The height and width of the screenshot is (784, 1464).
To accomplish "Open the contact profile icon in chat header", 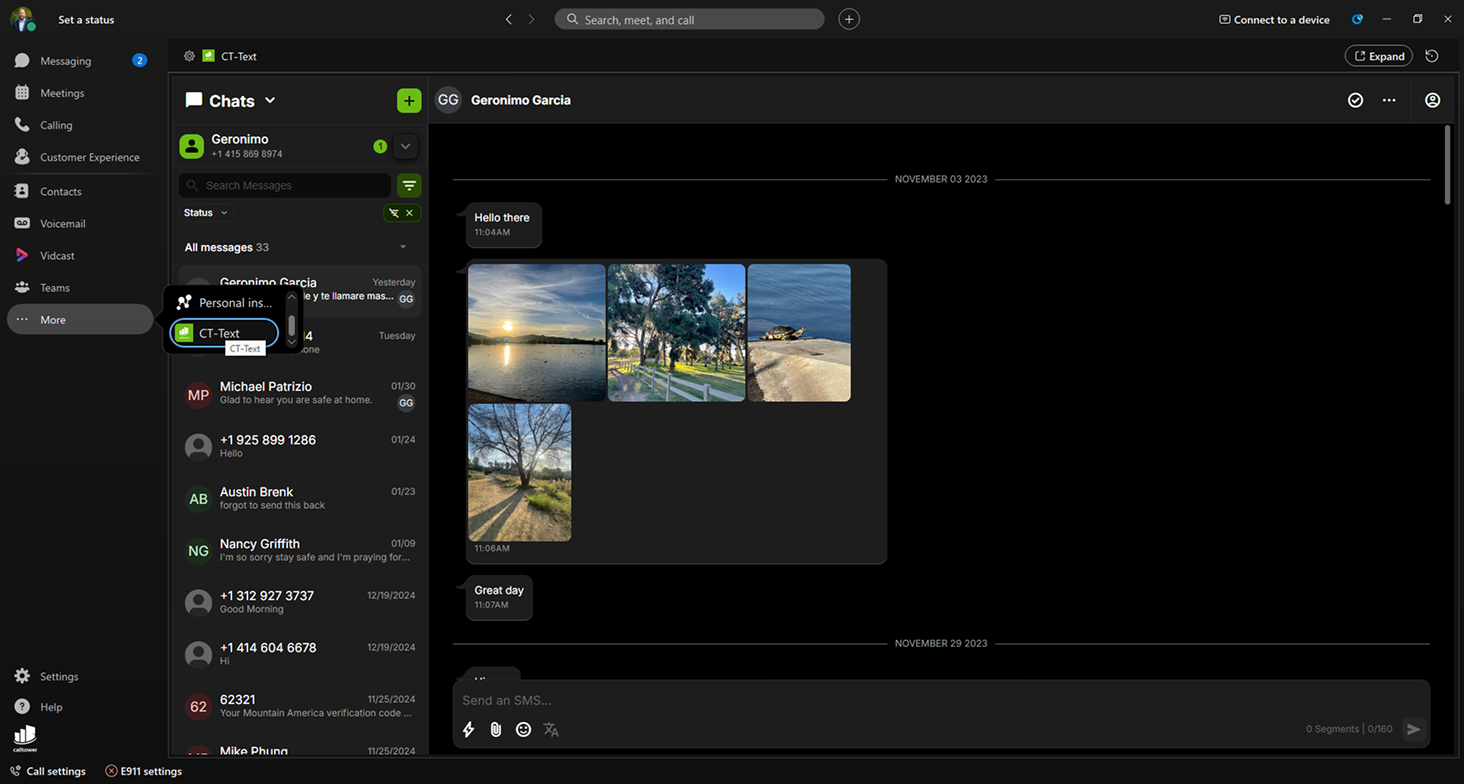I will click(1432, 100).
